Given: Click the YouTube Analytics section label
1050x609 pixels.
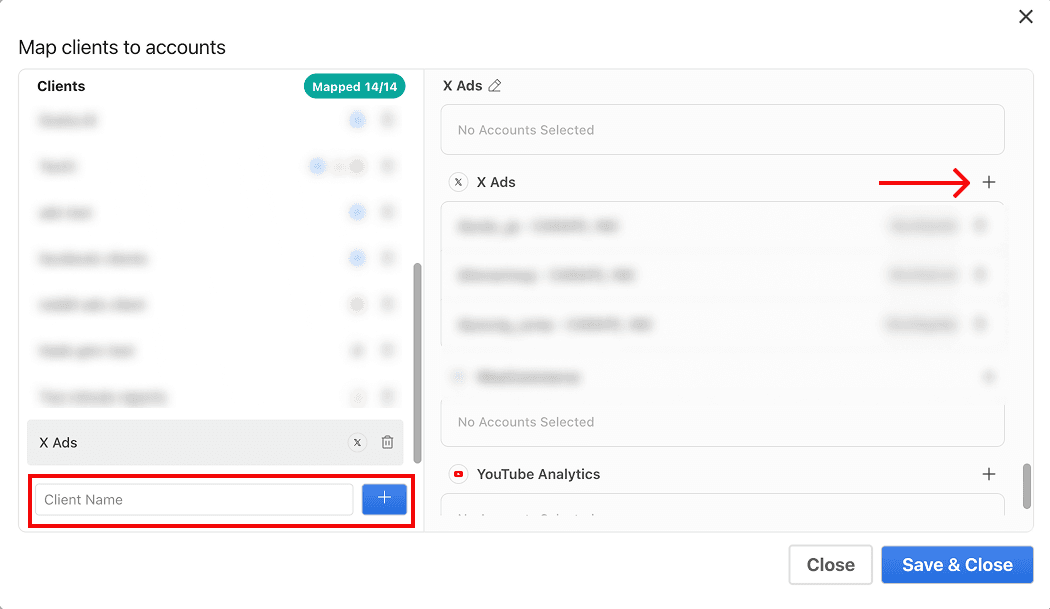Looking at the screenshot, I should [x=538, y=474].
